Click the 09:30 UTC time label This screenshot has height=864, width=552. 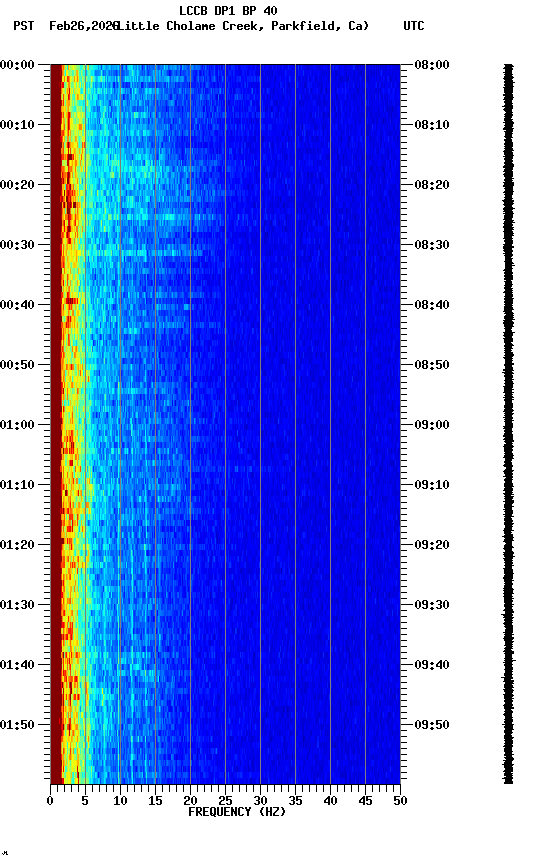coord(432,605)
